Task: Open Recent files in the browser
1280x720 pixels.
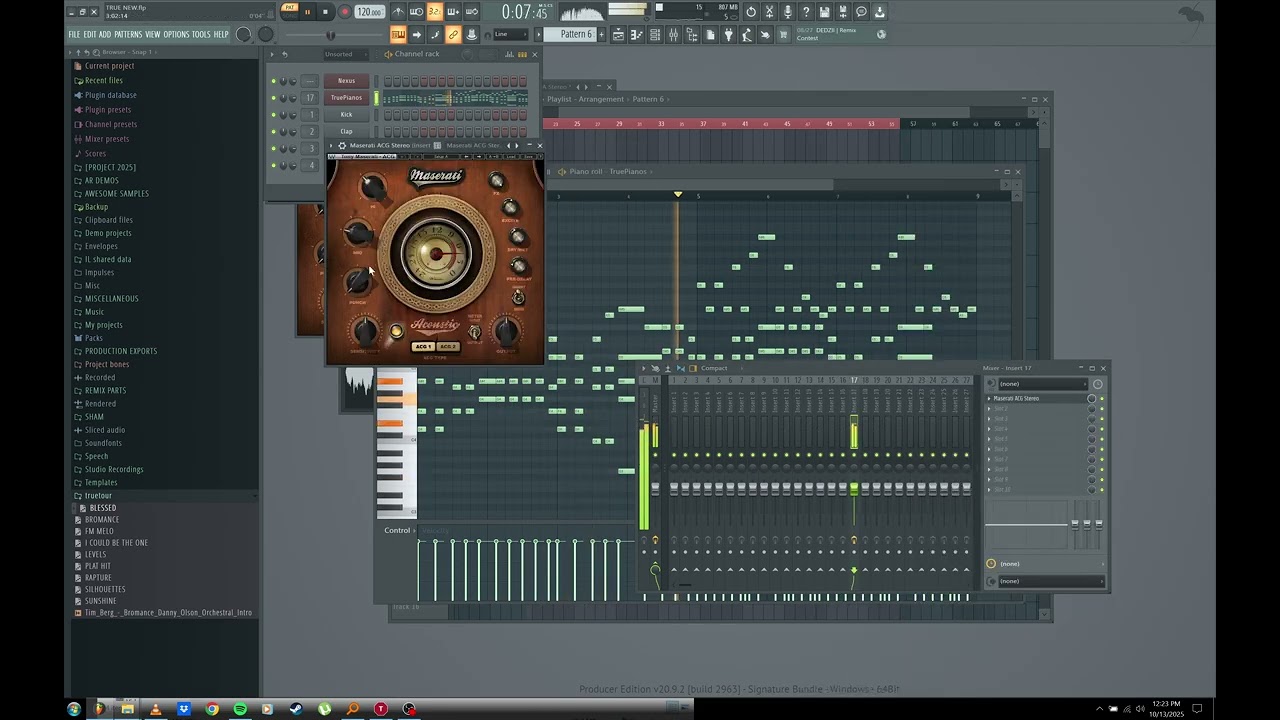Action: pyautogui.click(x=98, y=80)
